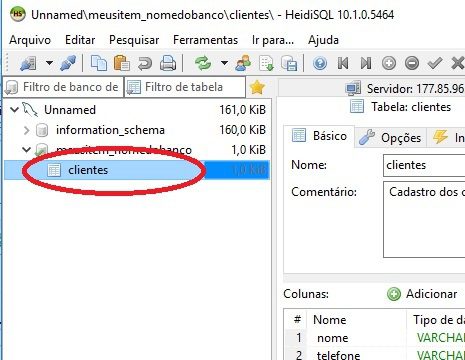Viewport: 465px width, 360px height.
Task: Select the telefone column row
Action: click(x=375, y=354)
